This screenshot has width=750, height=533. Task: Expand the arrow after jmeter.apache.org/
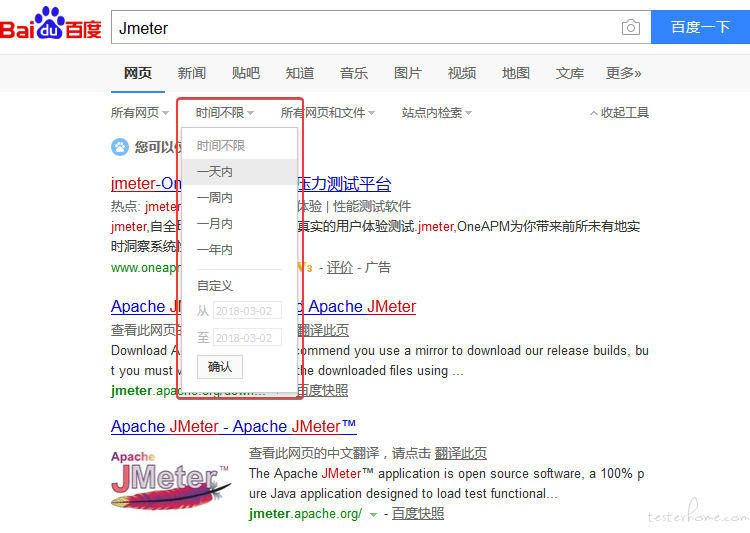tap(374, 515)
